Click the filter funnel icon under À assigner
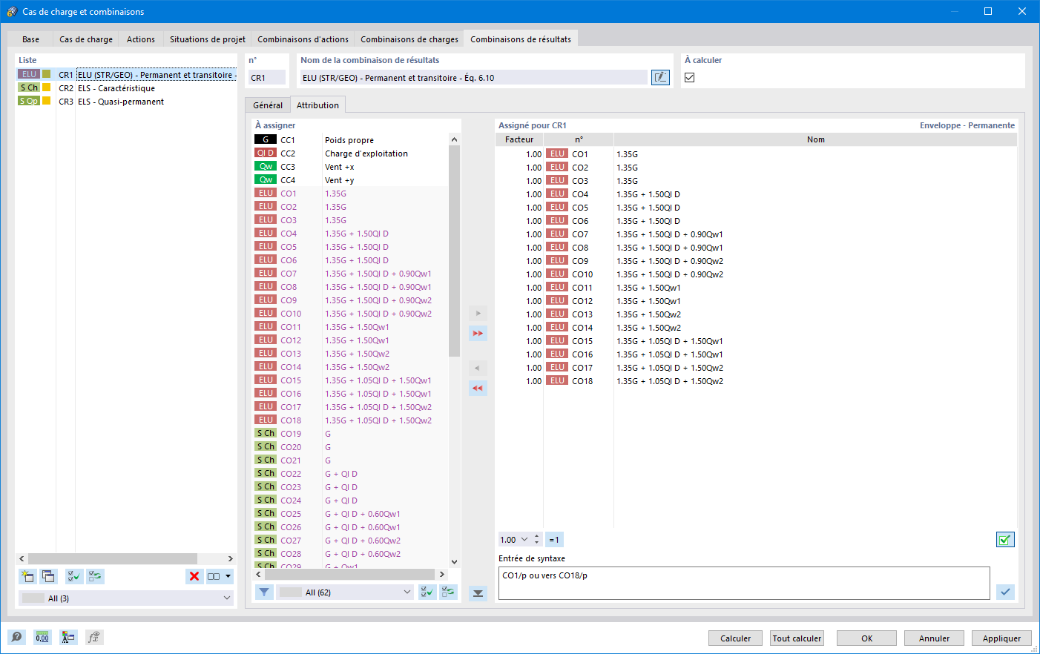Image resolution: width=1040 pixels, height=654 pixels. pos(264,592)
